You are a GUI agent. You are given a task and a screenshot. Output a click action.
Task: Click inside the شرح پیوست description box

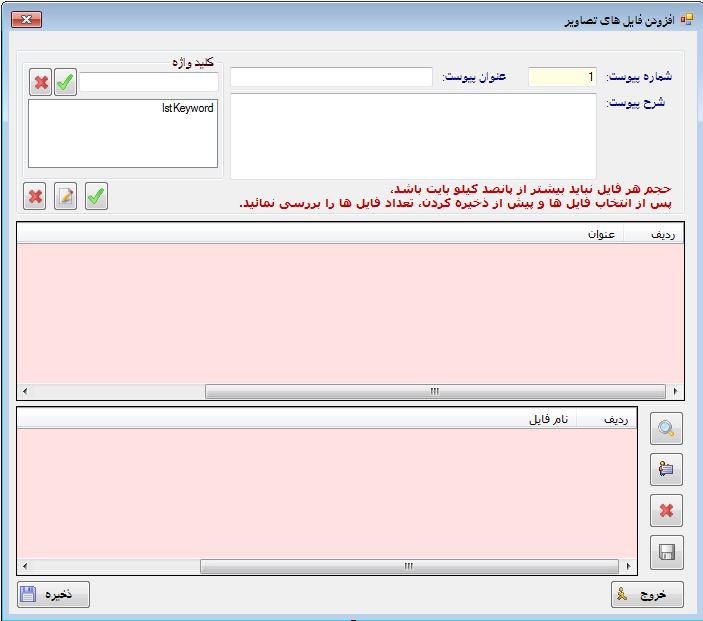413,136
